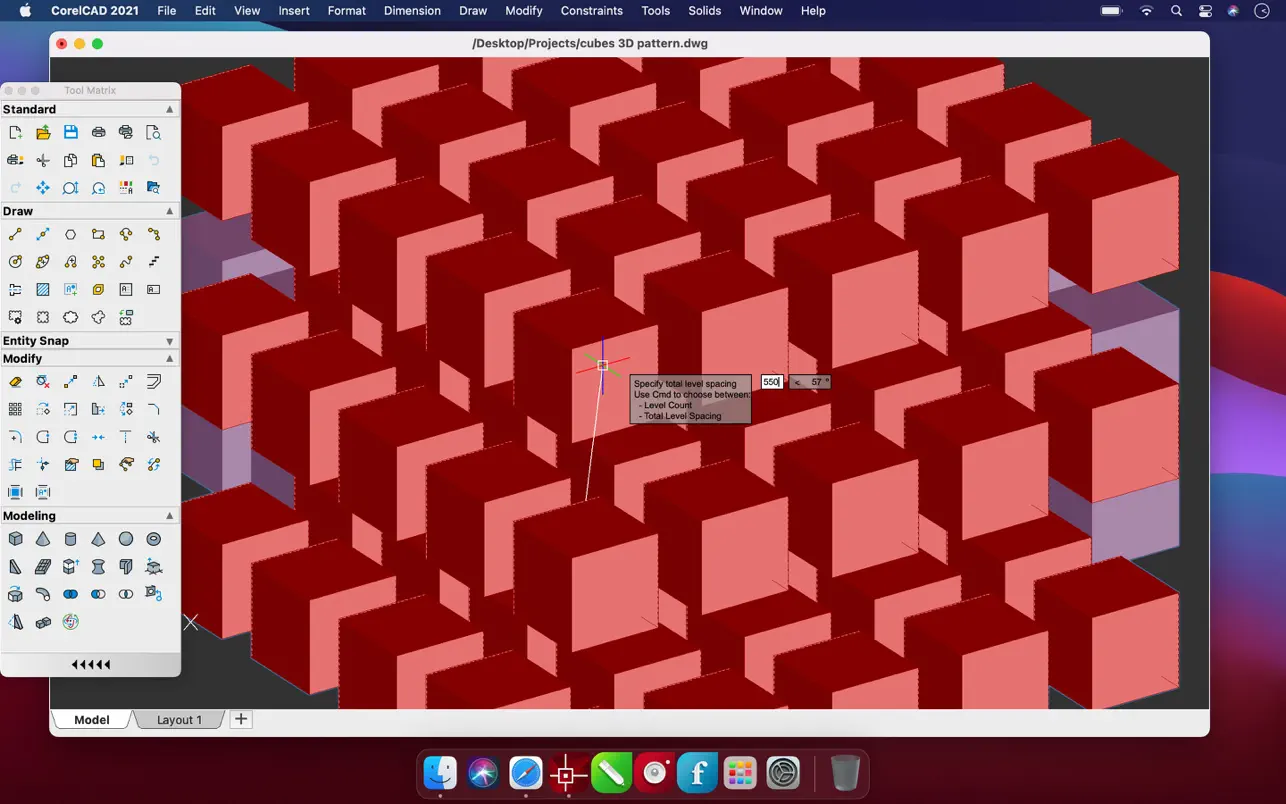Click the Cut scissors icon
The width and height of the screenshot is (1286, 804).
coord(43,160)
